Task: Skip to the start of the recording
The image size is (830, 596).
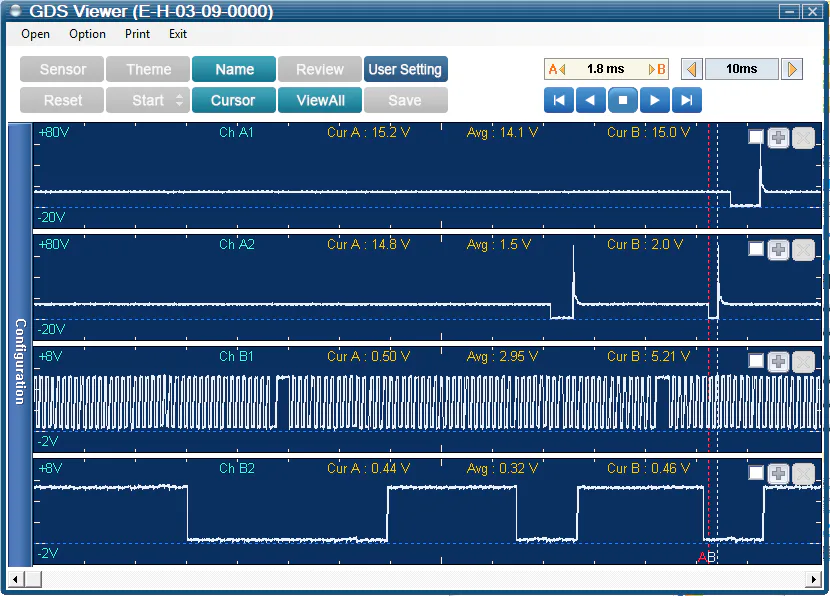Action: pos(559,100)
